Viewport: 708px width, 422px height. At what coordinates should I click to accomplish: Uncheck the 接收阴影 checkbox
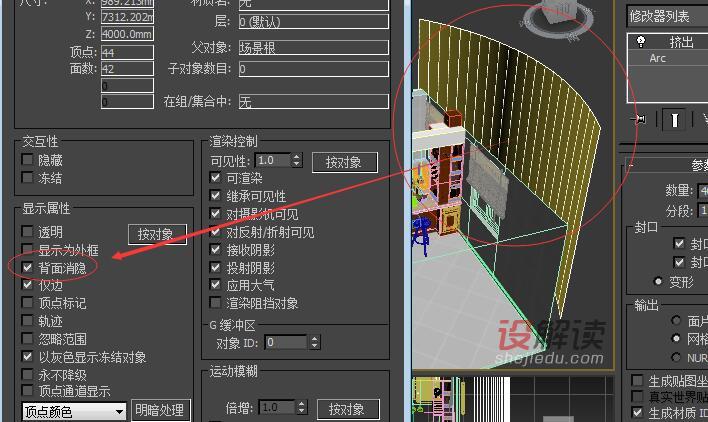(x=215, y=250)
